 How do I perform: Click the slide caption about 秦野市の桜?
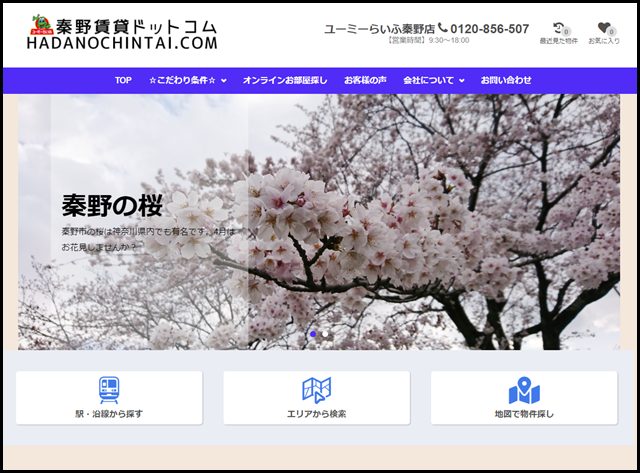(148, 239)
